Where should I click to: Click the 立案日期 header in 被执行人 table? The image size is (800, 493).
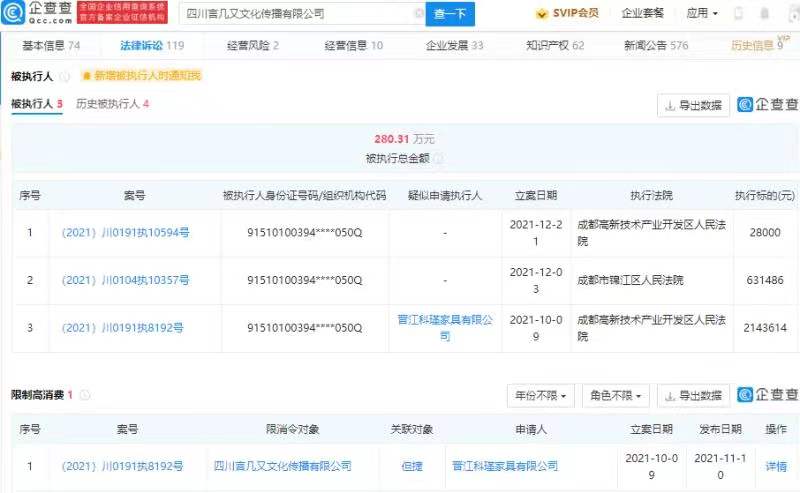[536, 195]
